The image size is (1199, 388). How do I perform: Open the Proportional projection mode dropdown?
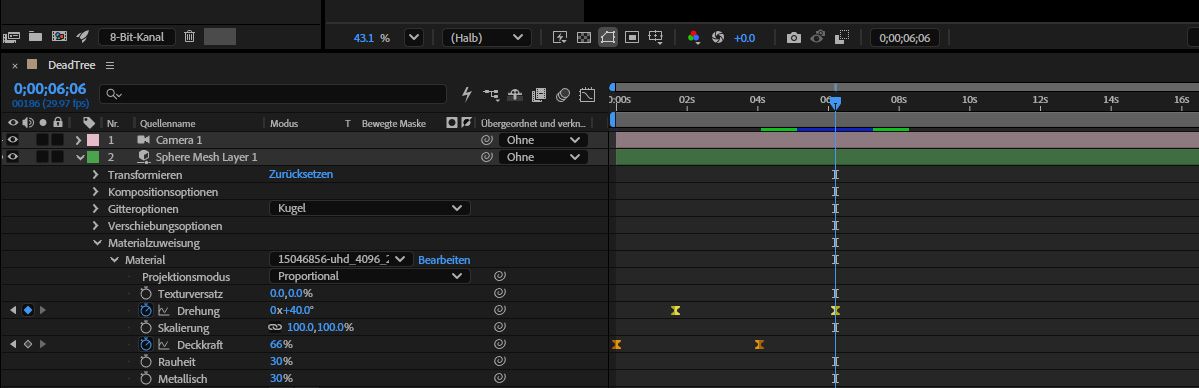tap(369, 276)
